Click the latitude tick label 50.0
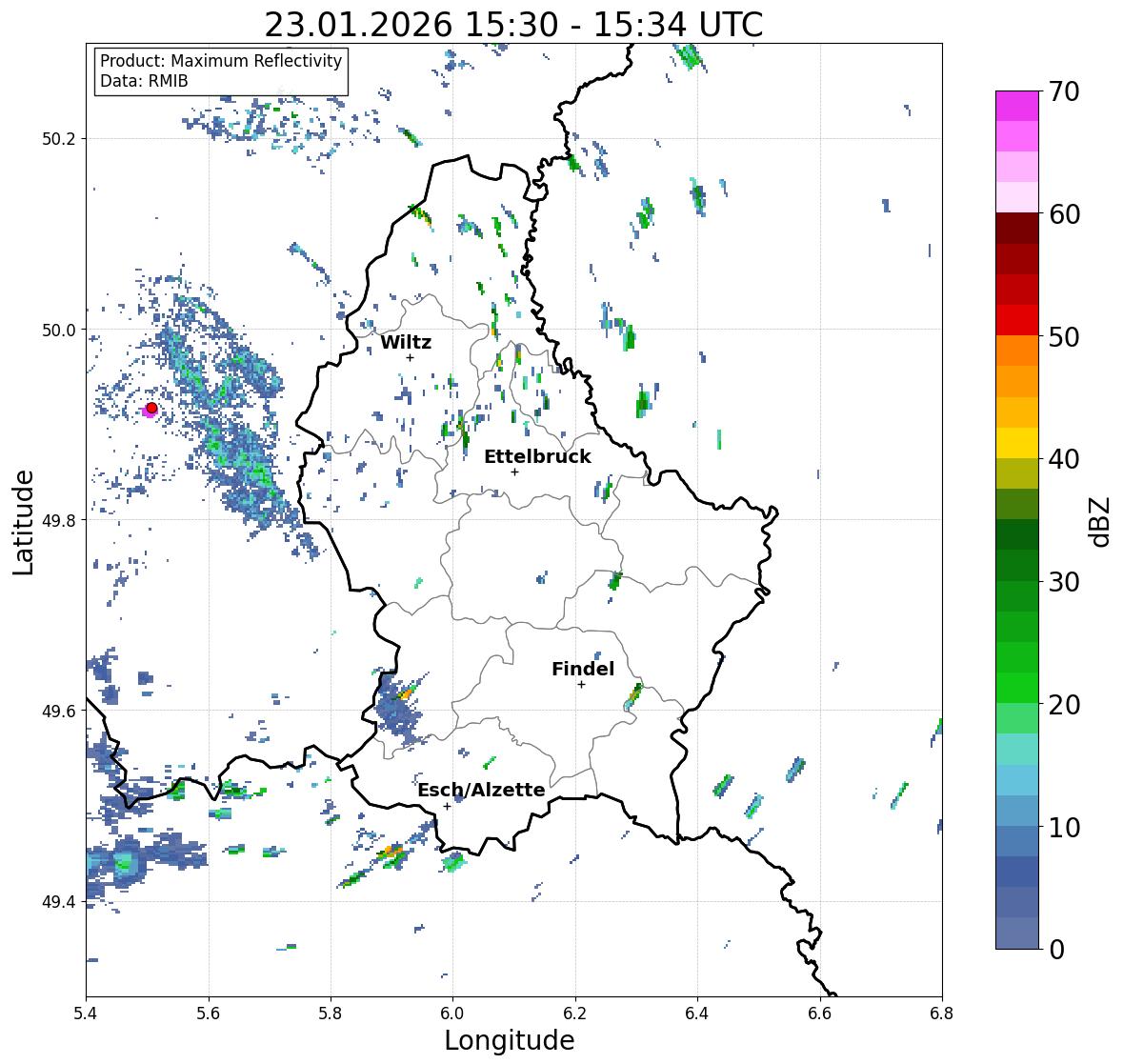The image size is (1123, 1064). coord(59,331)
